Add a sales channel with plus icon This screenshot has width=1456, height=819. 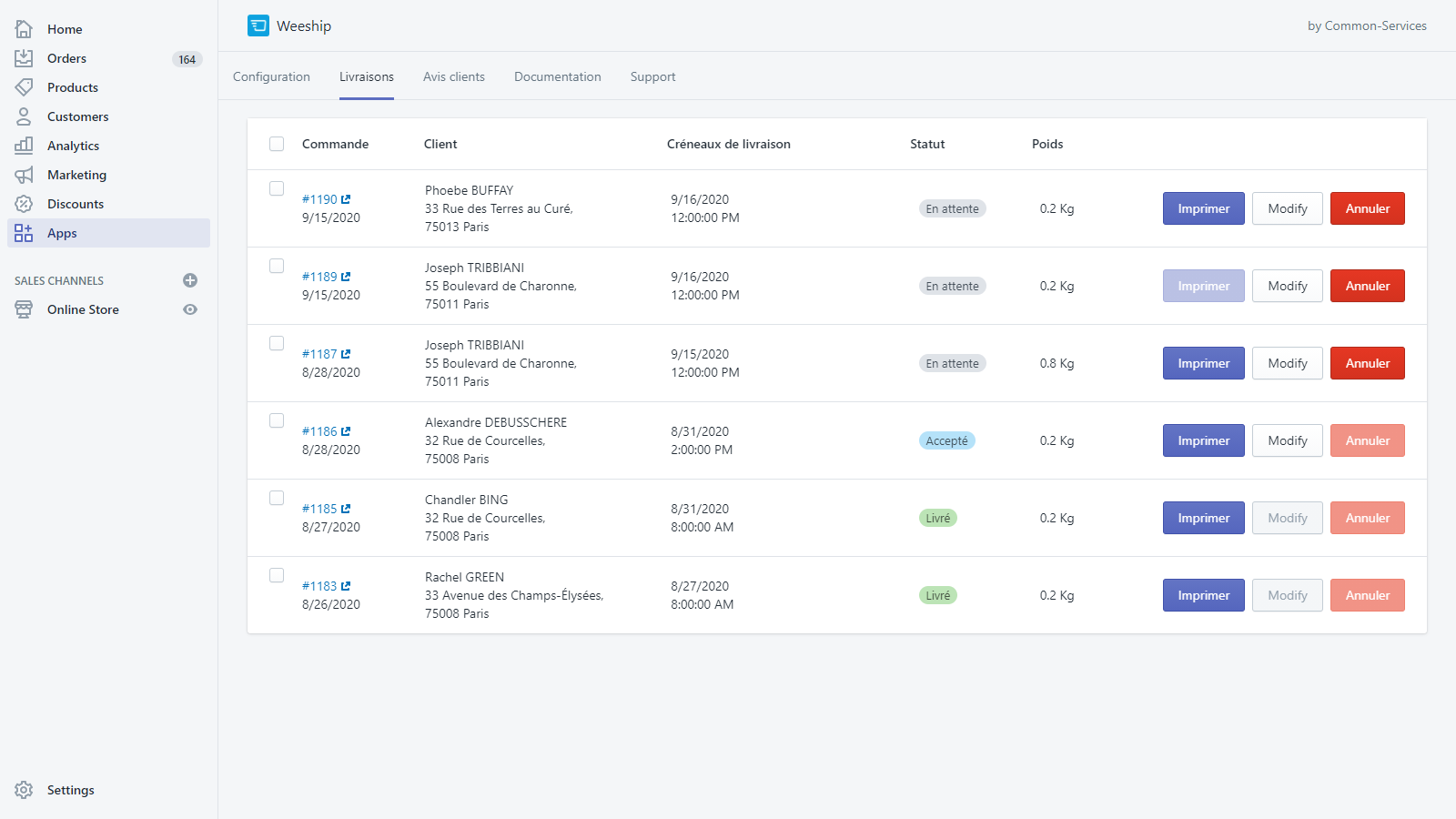190,280
